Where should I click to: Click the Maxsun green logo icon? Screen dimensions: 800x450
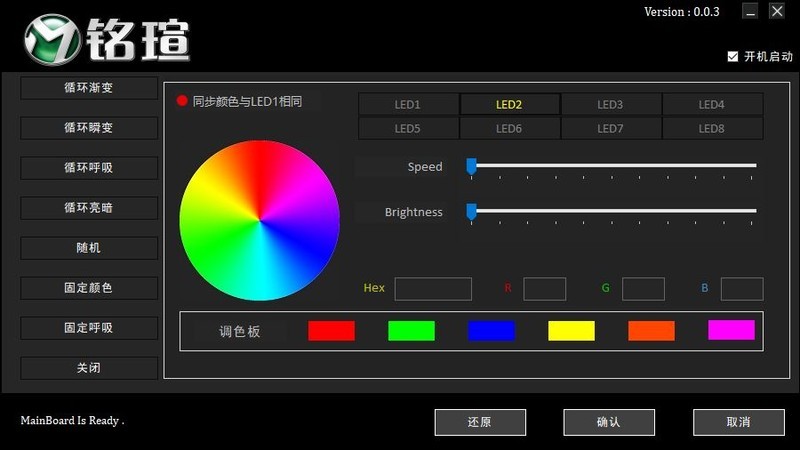coord(53,39)
